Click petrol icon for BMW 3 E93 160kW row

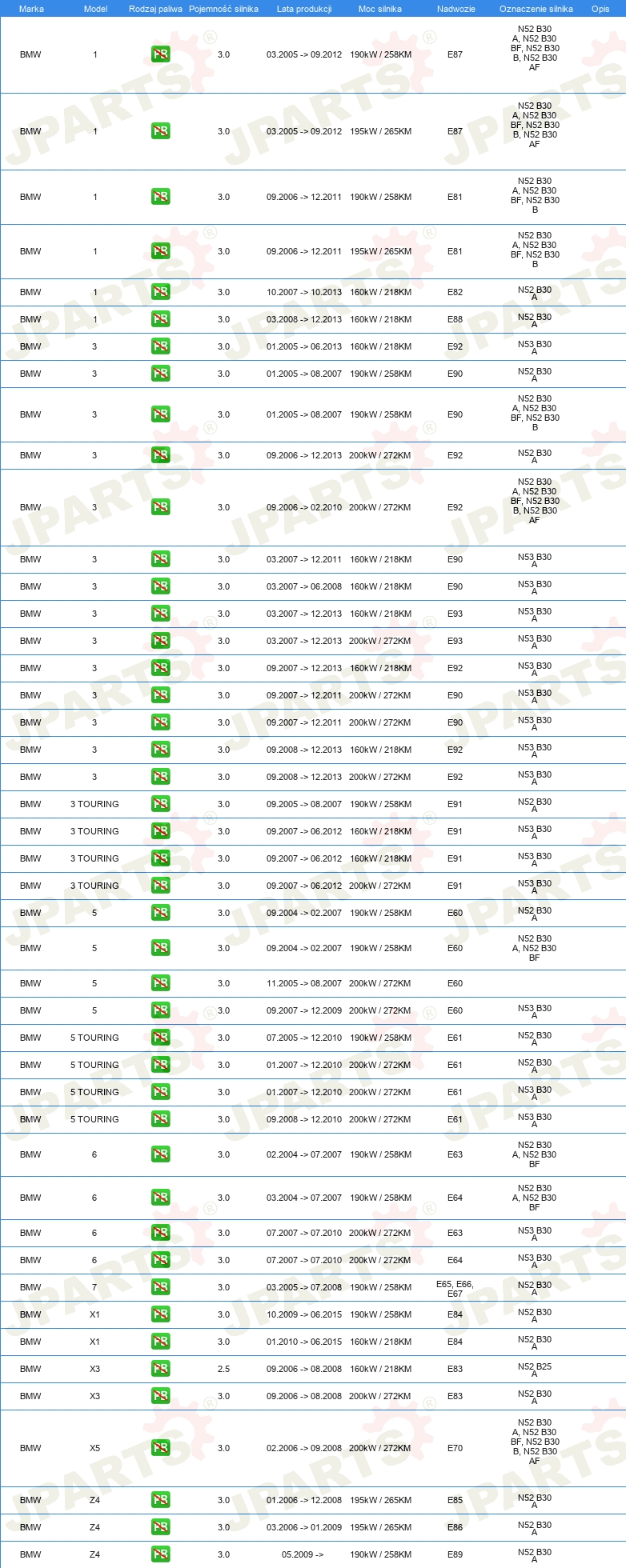pyautogui.click(x=160, y=614)
